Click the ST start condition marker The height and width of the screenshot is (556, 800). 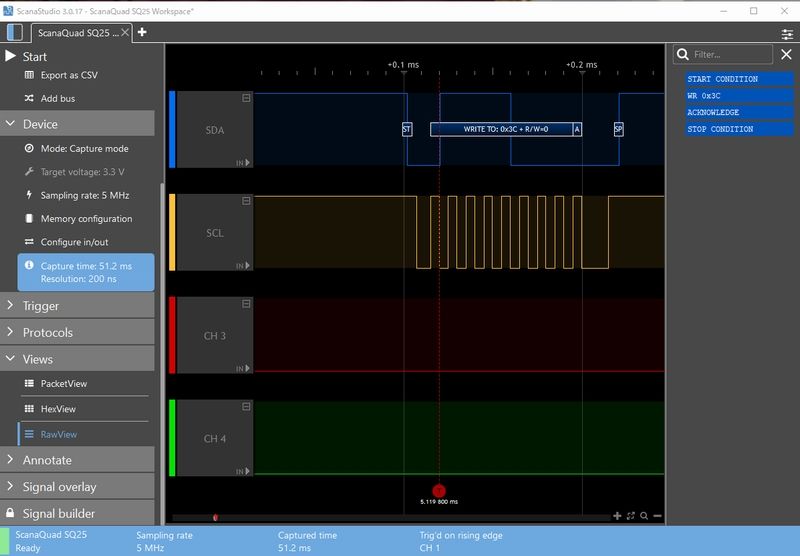(407, 129)
